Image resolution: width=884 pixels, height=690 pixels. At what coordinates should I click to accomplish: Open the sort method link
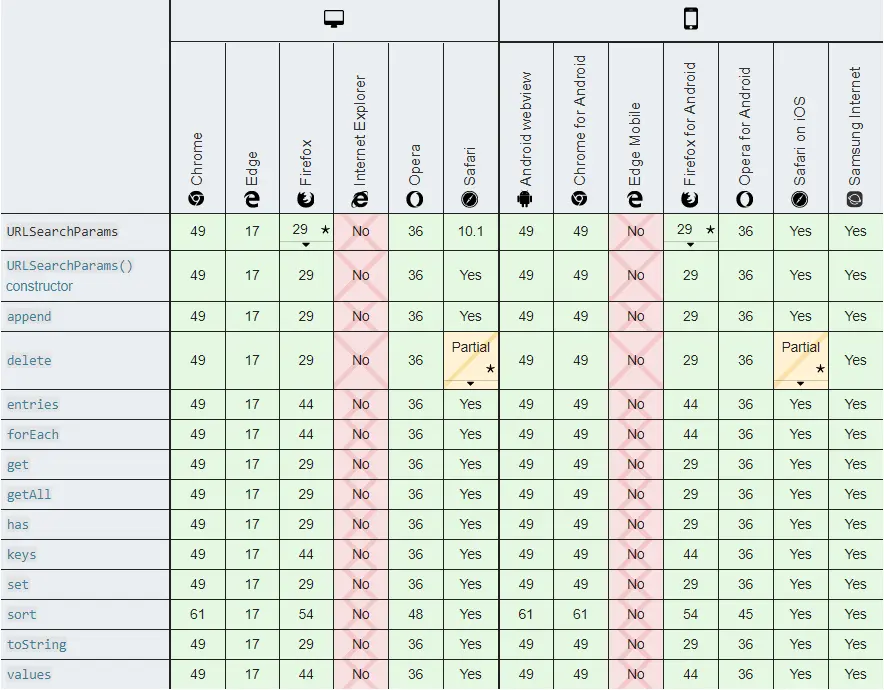pos(21,614)
